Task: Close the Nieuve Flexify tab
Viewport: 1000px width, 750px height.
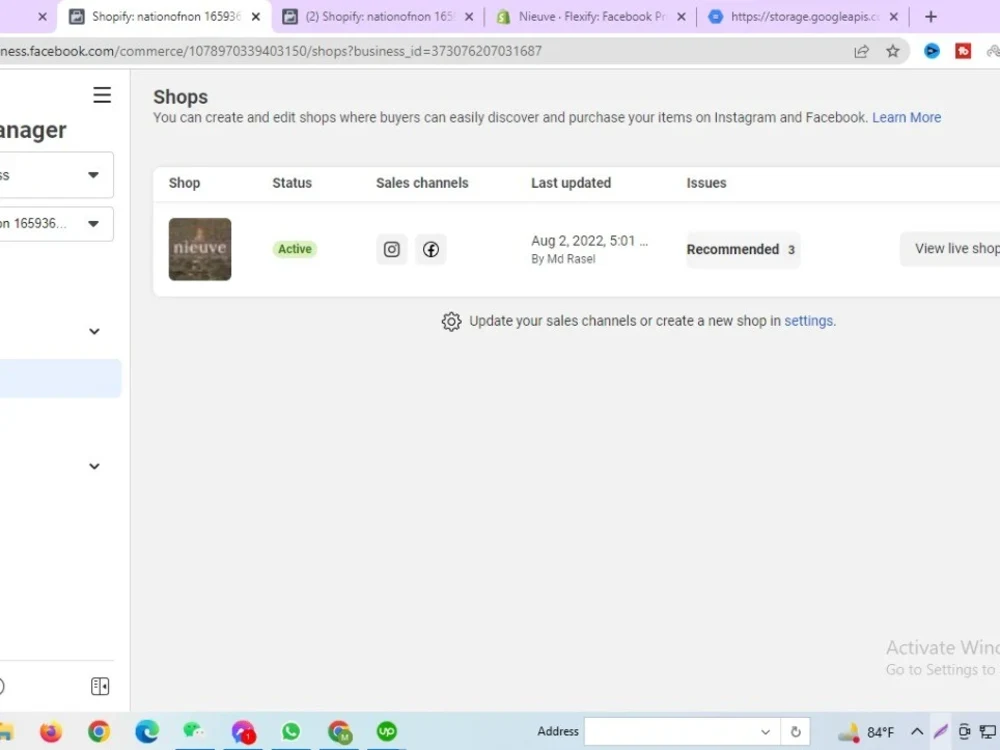Action: (681, 17)
